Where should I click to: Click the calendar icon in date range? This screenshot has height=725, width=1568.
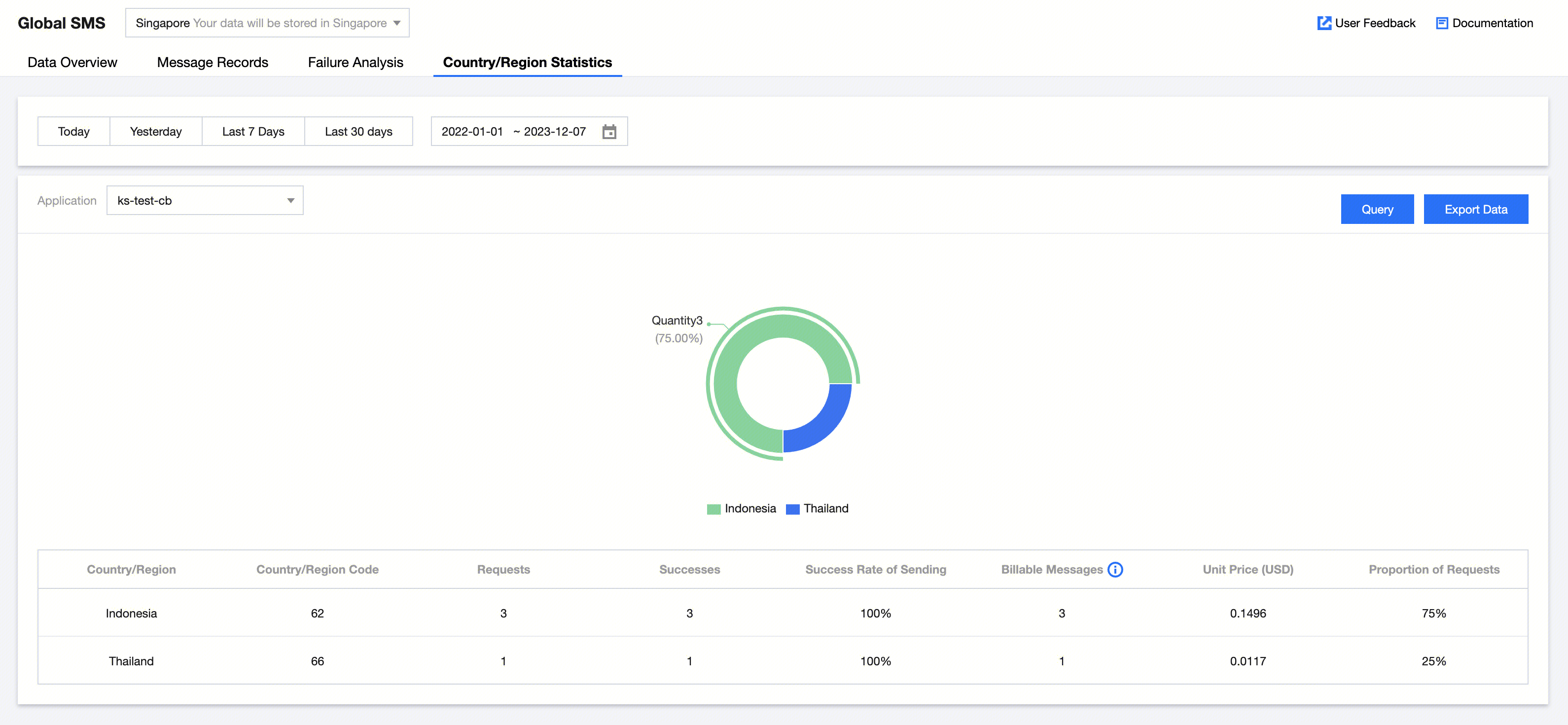pos(608,132)
